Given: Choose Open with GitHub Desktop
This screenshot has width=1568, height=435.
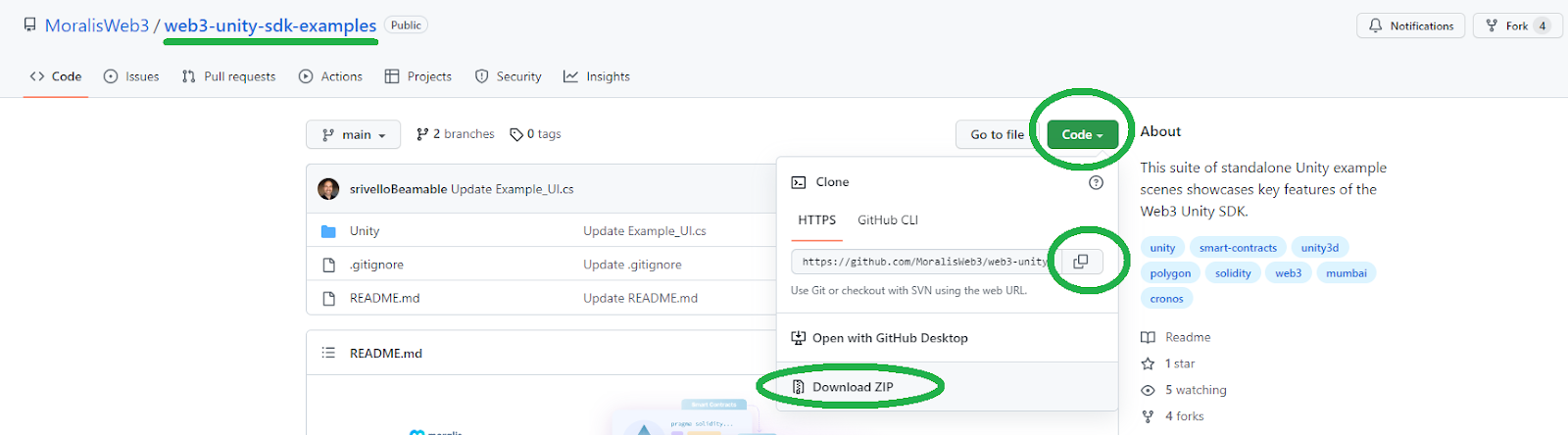Looking at the screenshot, I should pyautogui.click(x=890, y=338).
